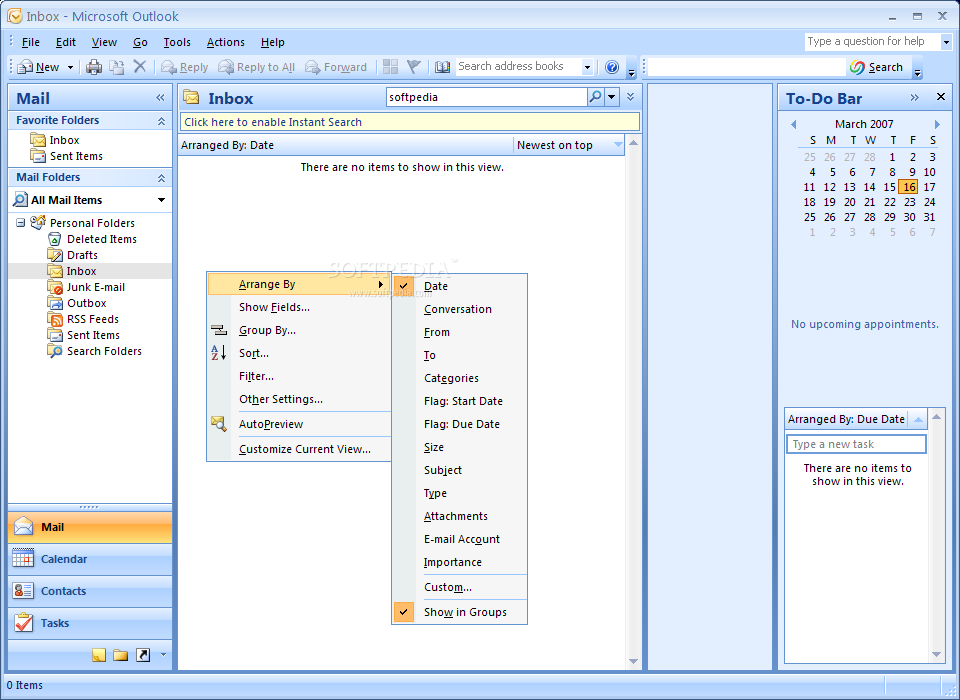
Task: Choose Custom... in the Arrange By submenu
Action: click(459, 587)
